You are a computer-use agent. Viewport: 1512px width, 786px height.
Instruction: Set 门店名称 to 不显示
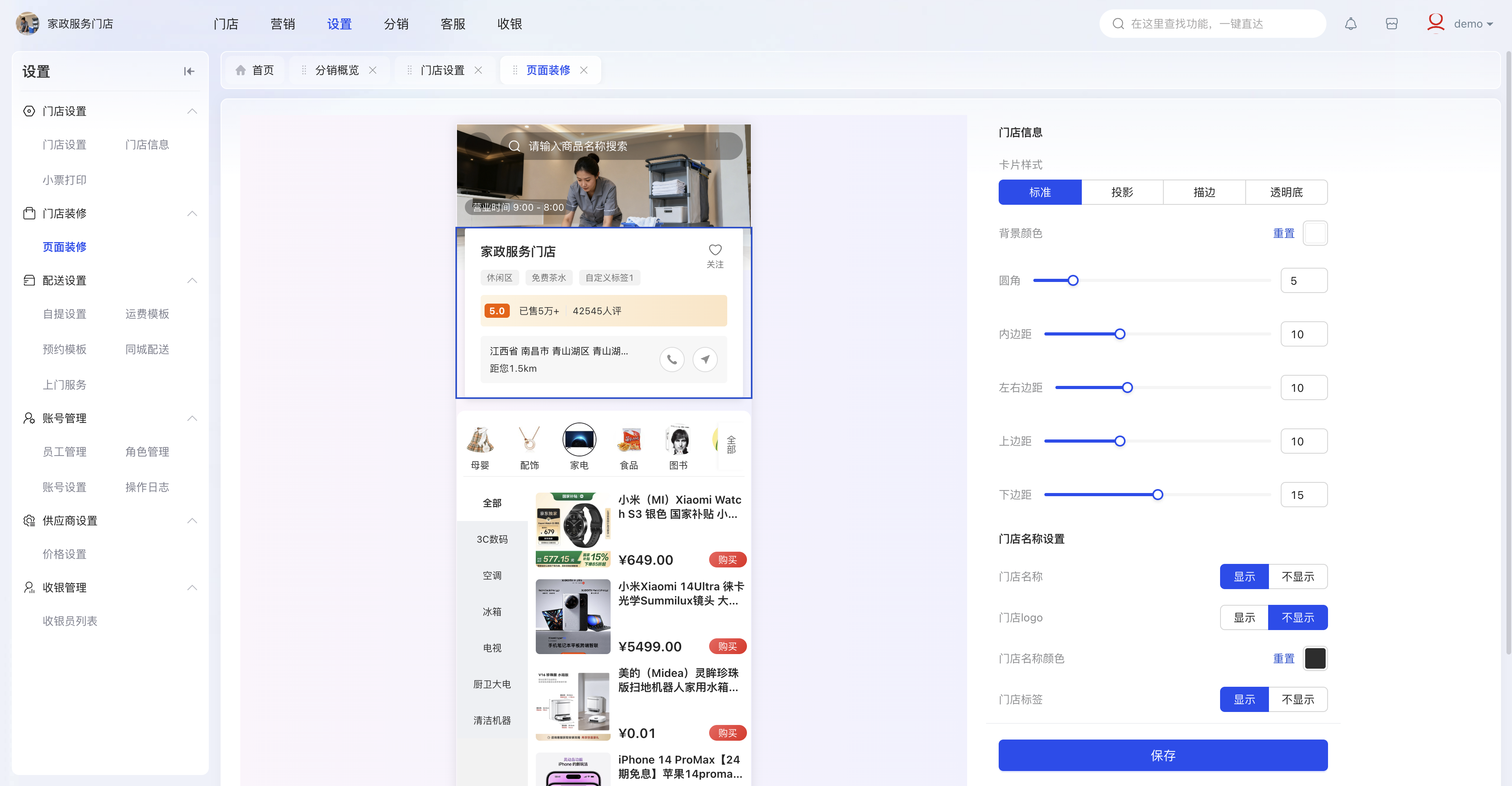click(1298, 577)
